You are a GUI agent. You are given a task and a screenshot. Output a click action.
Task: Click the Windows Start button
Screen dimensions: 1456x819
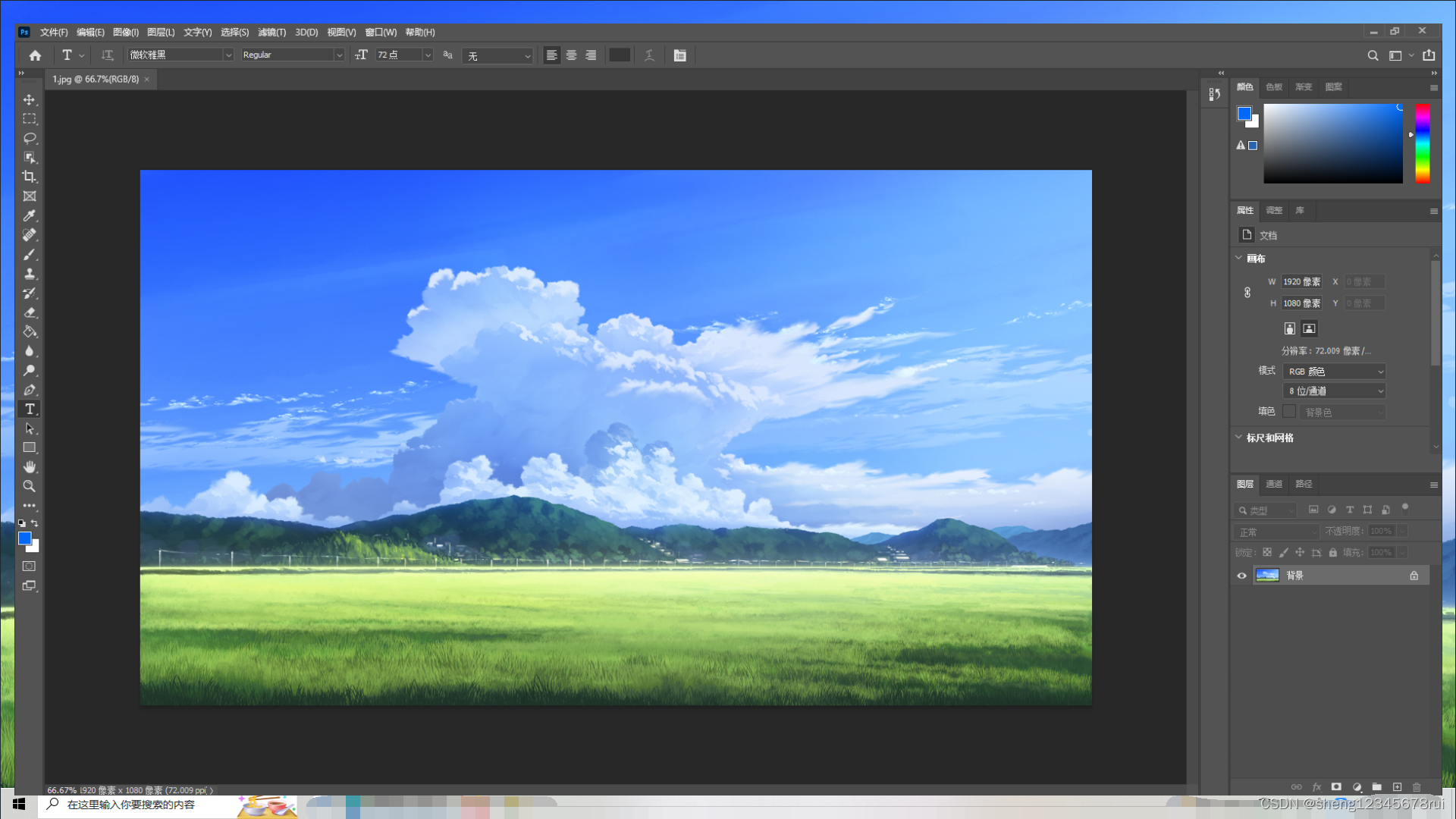[x=19, y=804]
